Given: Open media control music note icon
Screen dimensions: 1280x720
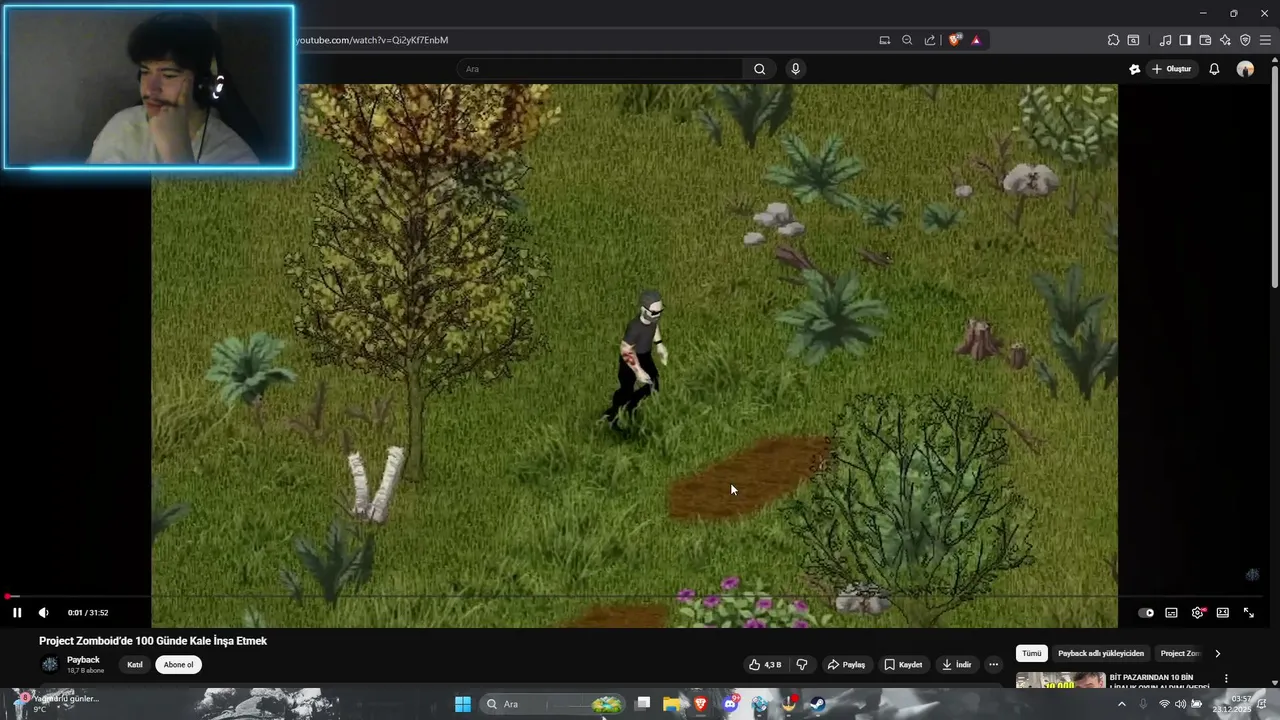Looking at the screenshot, I should [x=1165, y=40].
